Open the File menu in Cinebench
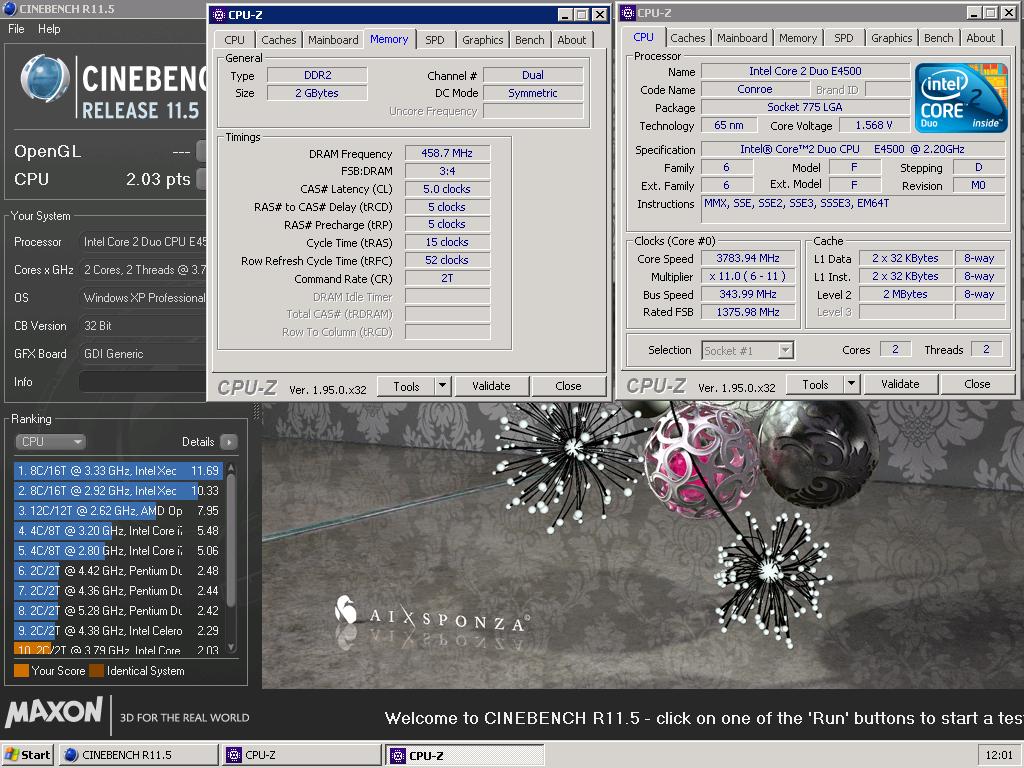The width and height of the screenshot is (1024, 768). point(16,29)
